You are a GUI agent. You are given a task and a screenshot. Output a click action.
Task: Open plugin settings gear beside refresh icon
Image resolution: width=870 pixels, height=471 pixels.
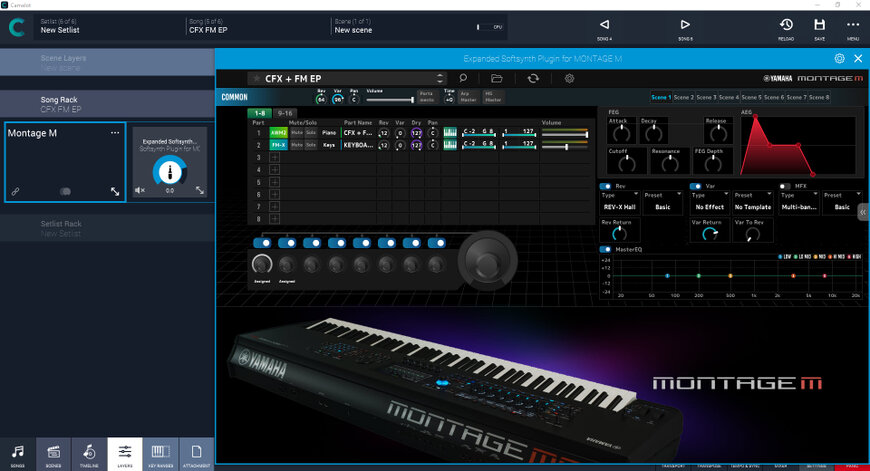(569, 78)
